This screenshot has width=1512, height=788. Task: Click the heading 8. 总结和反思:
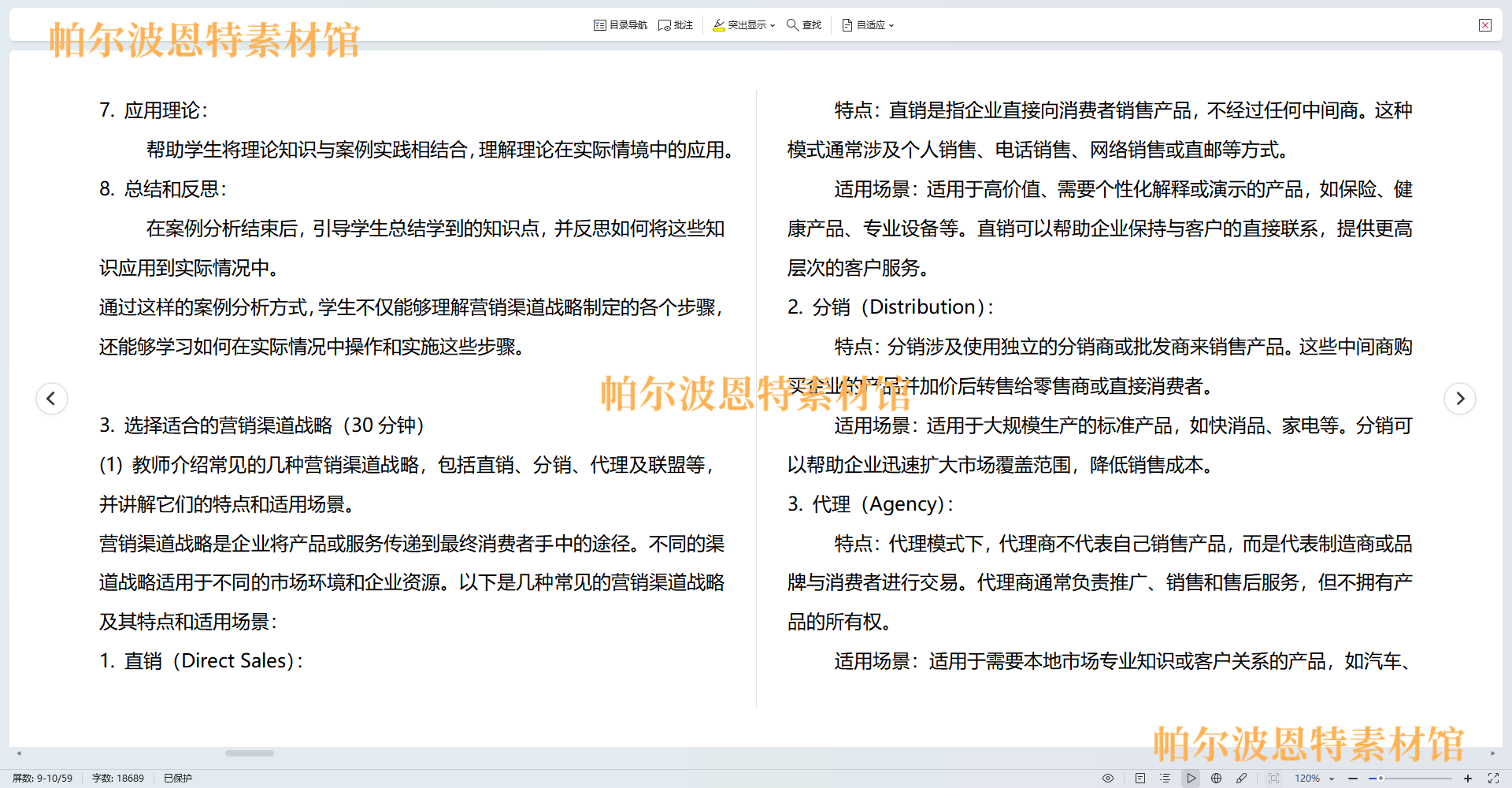163,189
